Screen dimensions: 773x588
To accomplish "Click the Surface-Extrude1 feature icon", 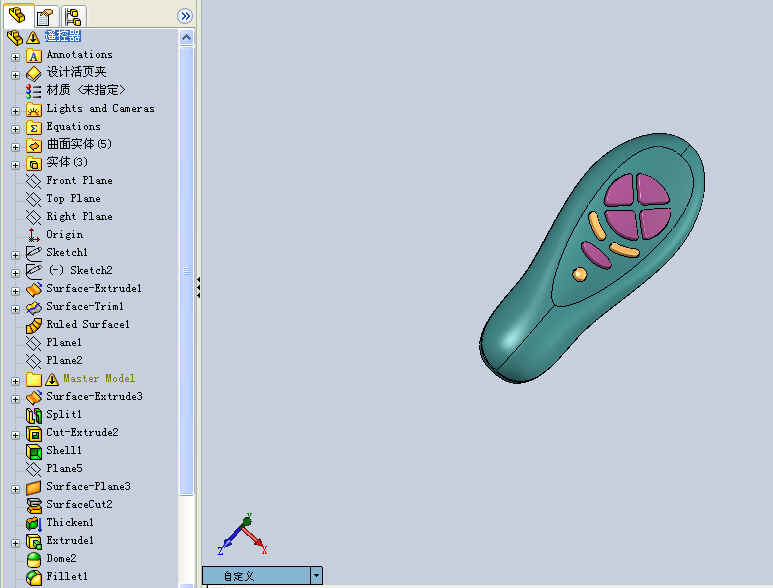I will pyautogui.click(x=34, y=289).
